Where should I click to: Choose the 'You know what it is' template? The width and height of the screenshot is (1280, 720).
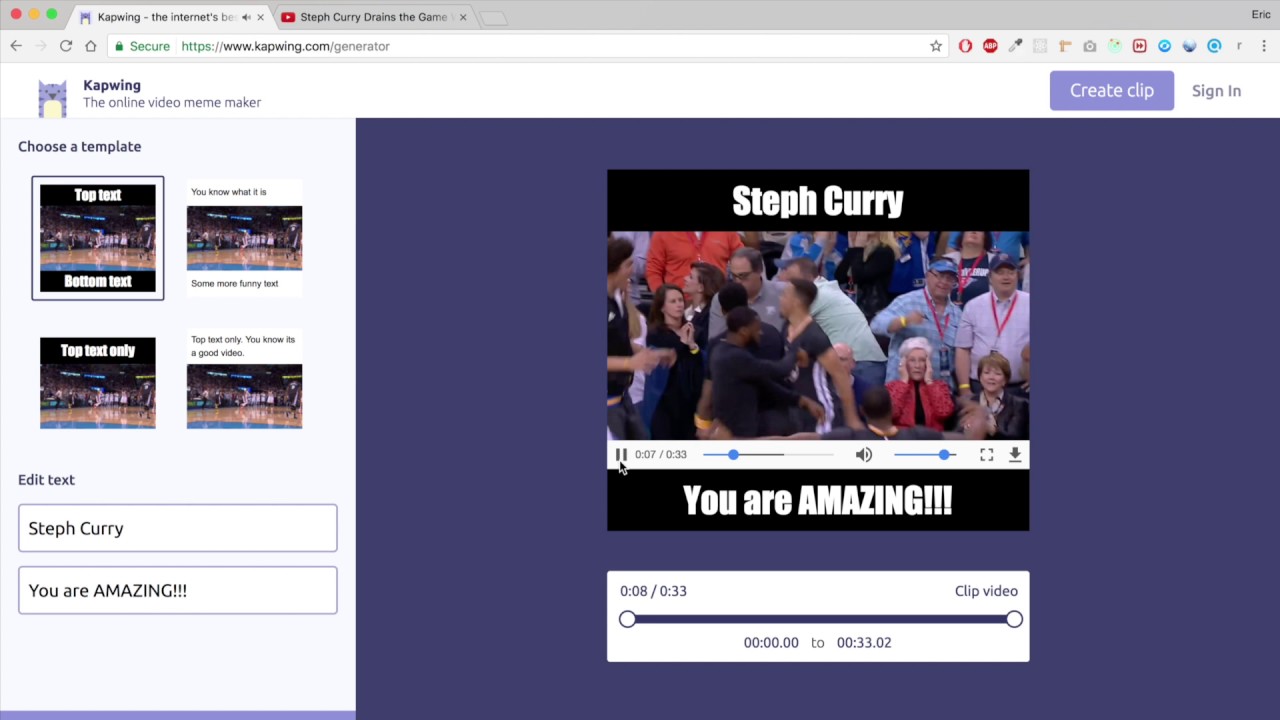(x=244, y=238)
